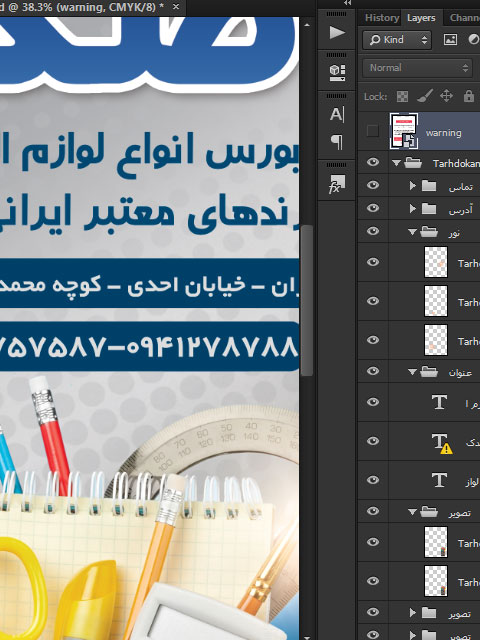Click lock position move icon
The image size is (480, 640).
pos(446,96)
